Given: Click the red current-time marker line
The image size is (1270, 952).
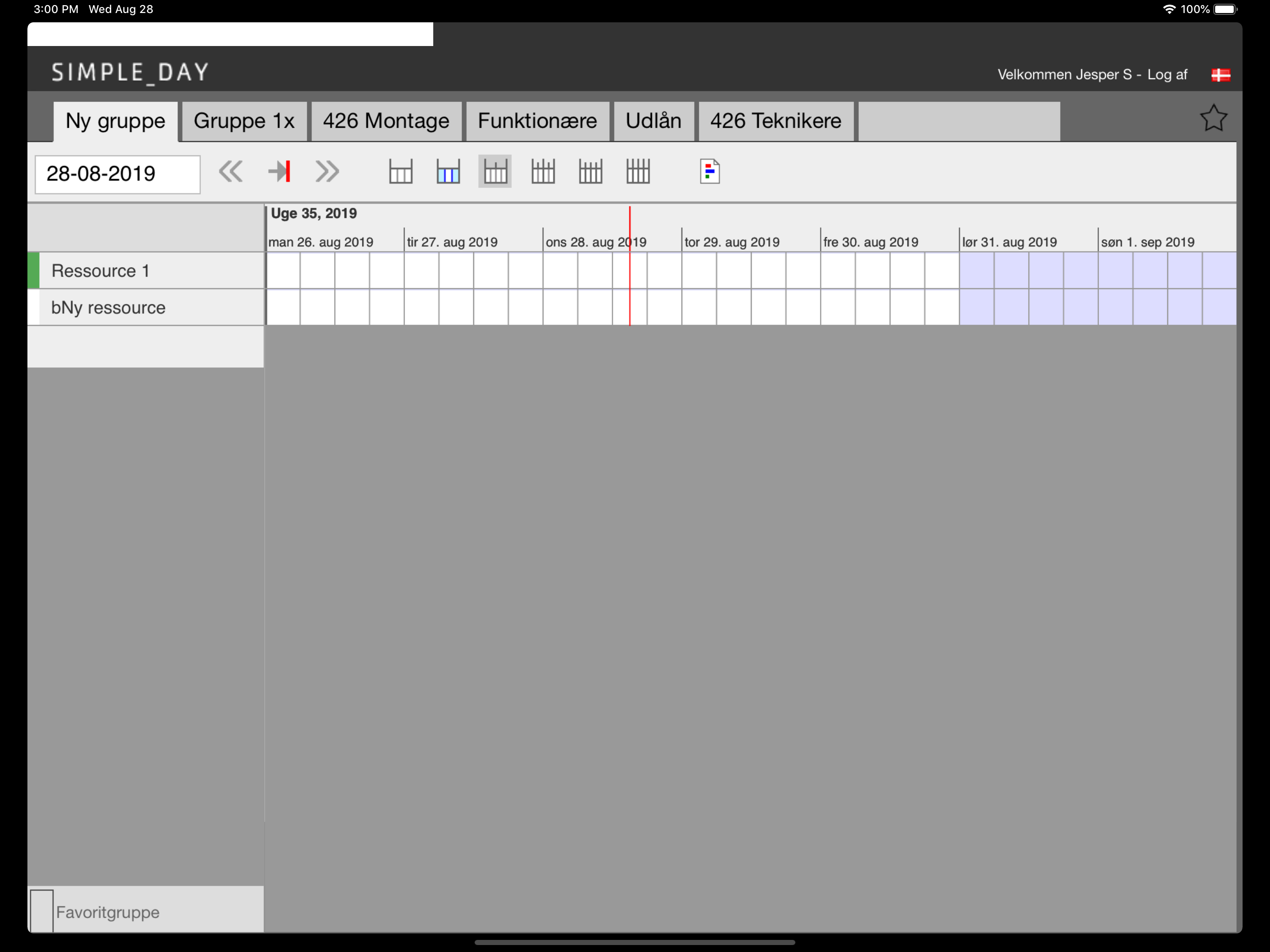Looking at the screenshot, I should click(630, 266).
